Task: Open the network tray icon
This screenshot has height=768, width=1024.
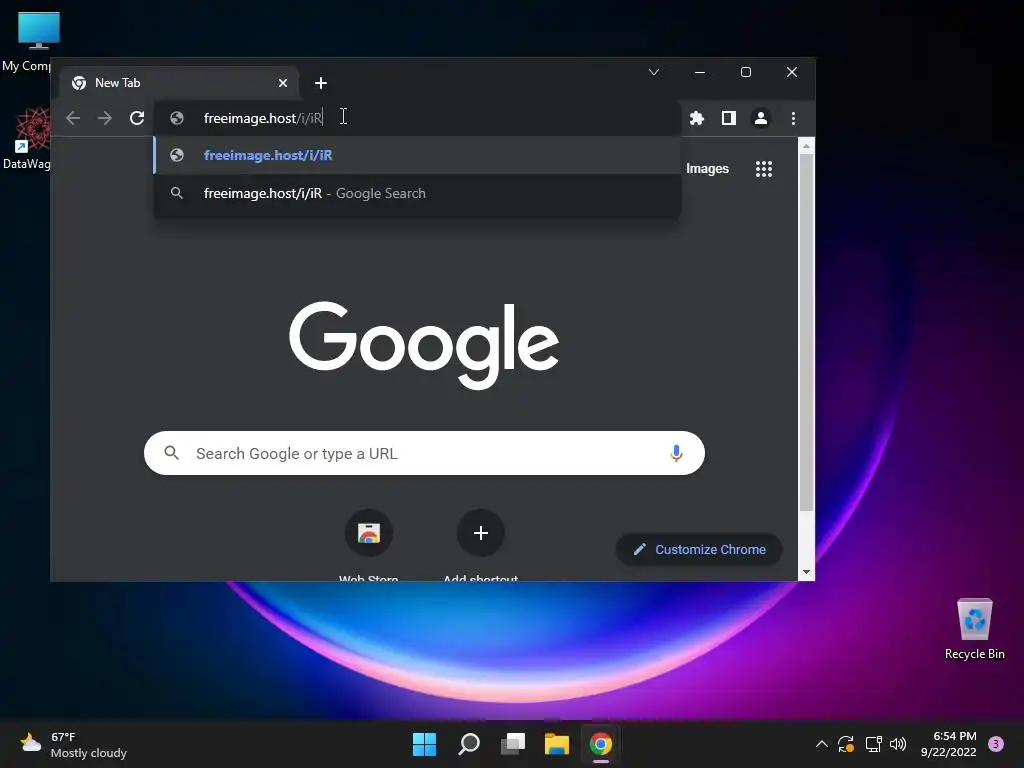Action: point(873,744)
